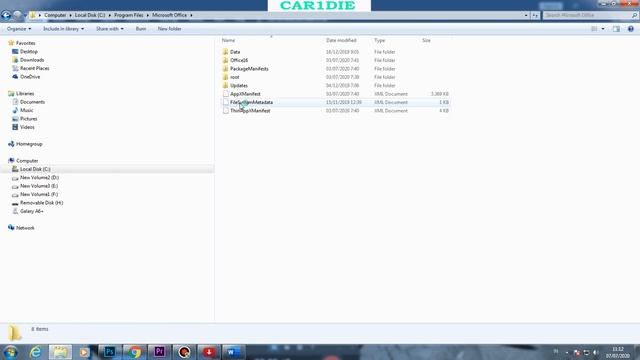This screenshot has height=360, width=640.
Task: Click the Updates folder icon
Action: click(x=225, y=85)
